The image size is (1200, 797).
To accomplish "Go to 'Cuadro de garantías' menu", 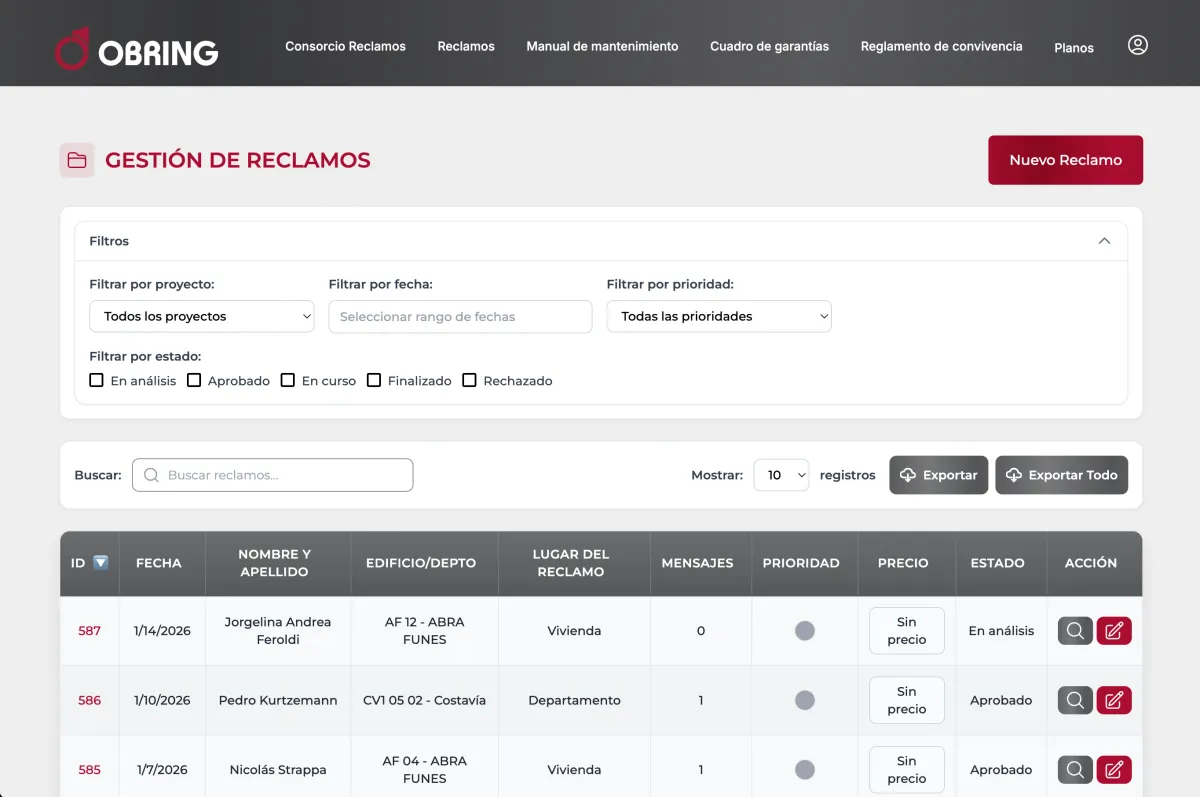I will click(x=769, y=46).
